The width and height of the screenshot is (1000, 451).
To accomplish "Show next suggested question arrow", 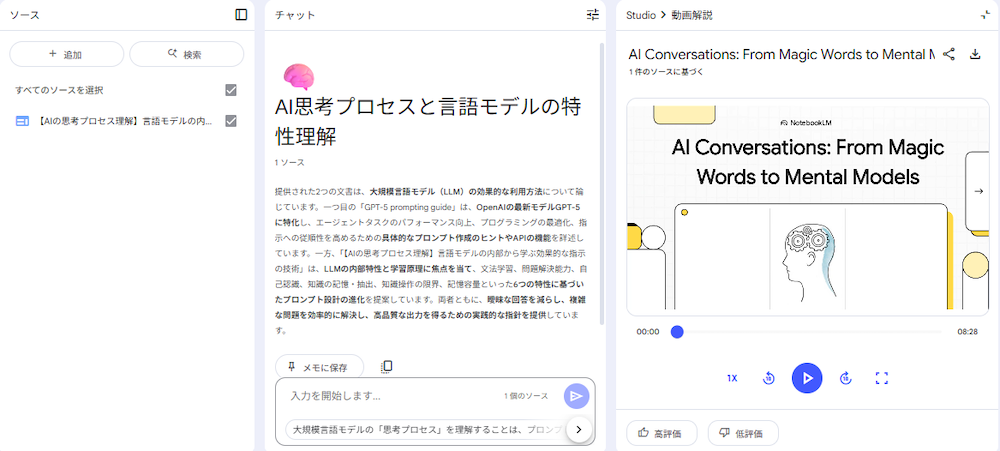I will pyautogui.click(x=579, y=429).
